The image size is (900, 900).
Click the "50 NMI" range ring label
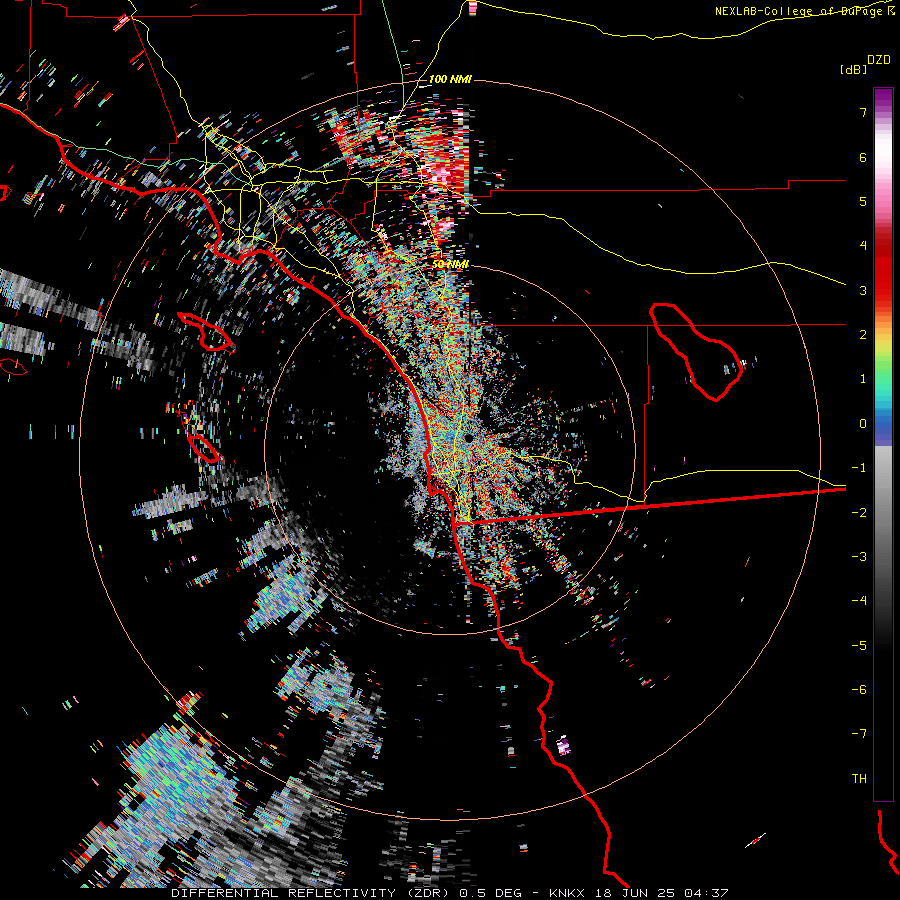point(450,264)
